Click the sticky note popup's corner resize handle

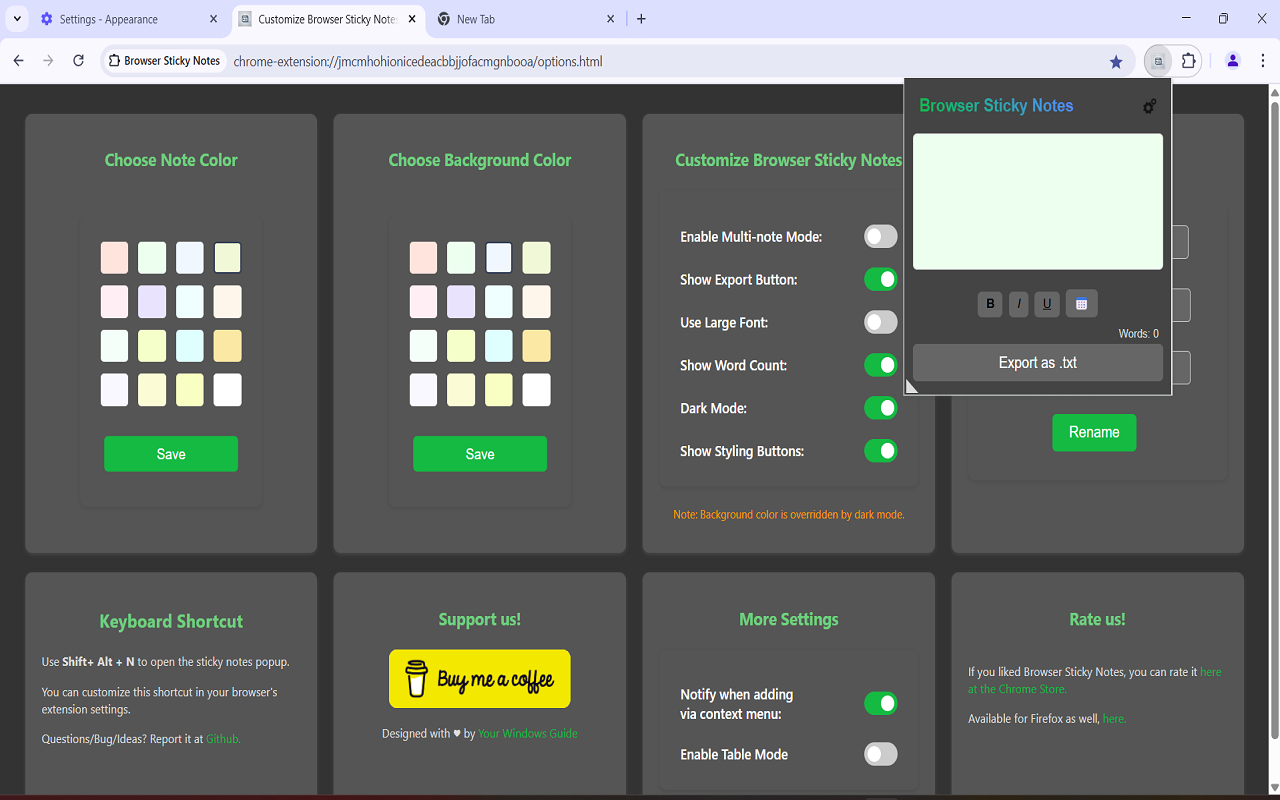911,386
